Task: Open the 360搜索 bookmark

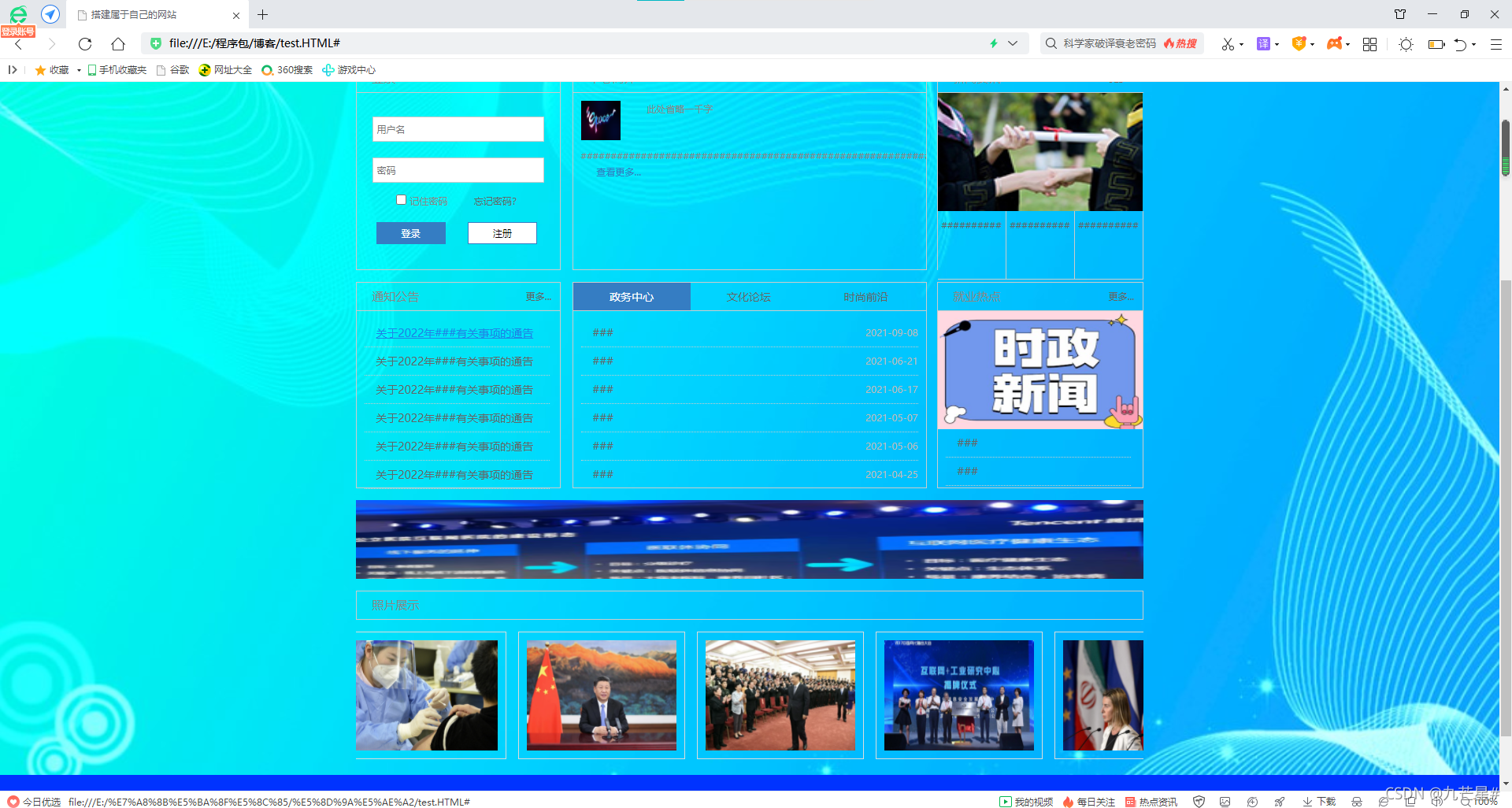Action: pos(287,70)
